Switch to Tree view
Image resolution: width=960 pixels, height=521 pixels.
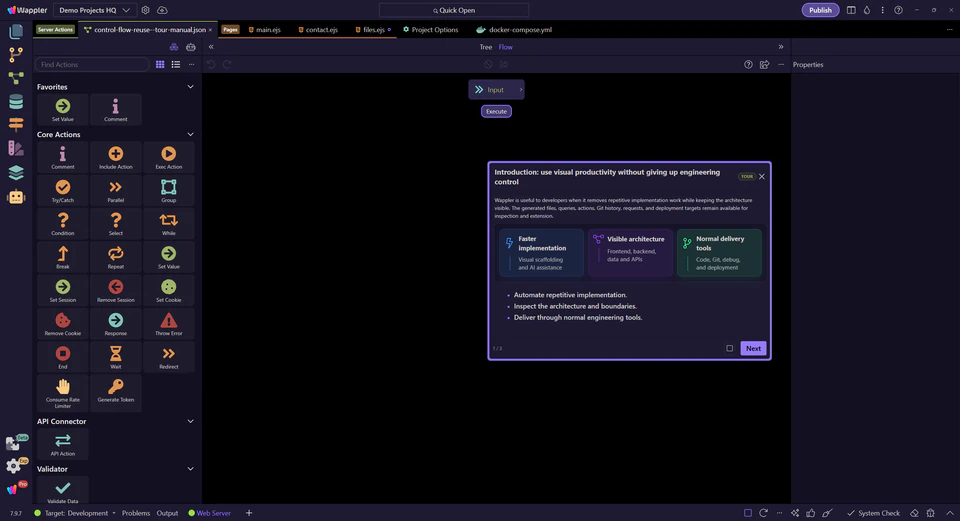click(486, 47)
